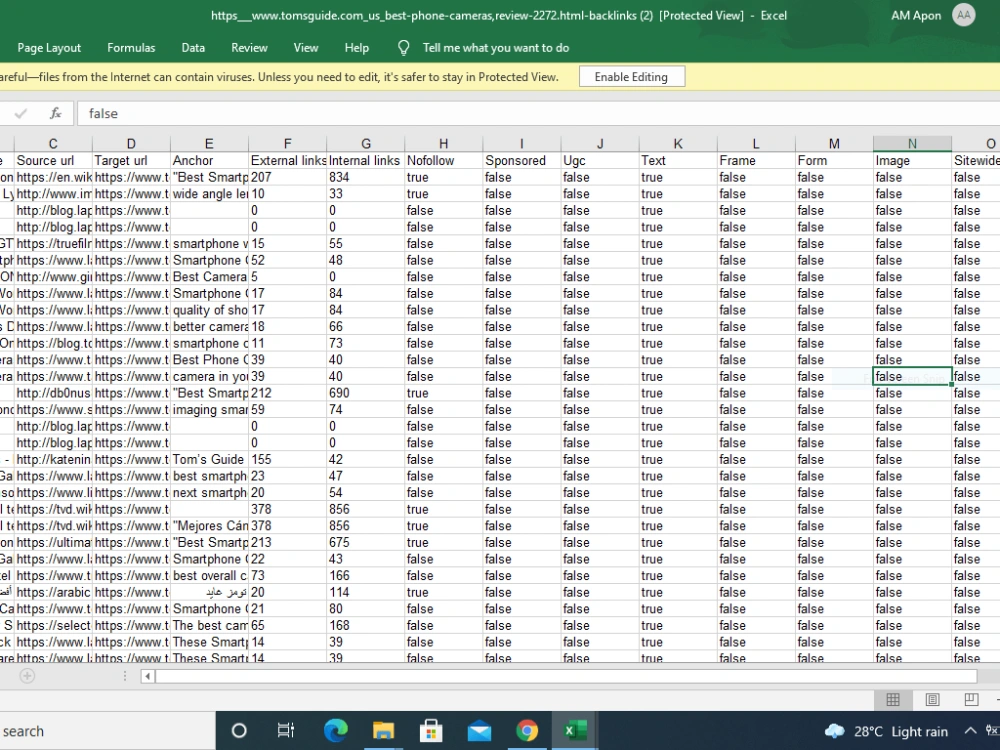This screenshot has width=1000, height=750.
Task: Switch to Page Break Preview icon
Action: pos(971,700)
